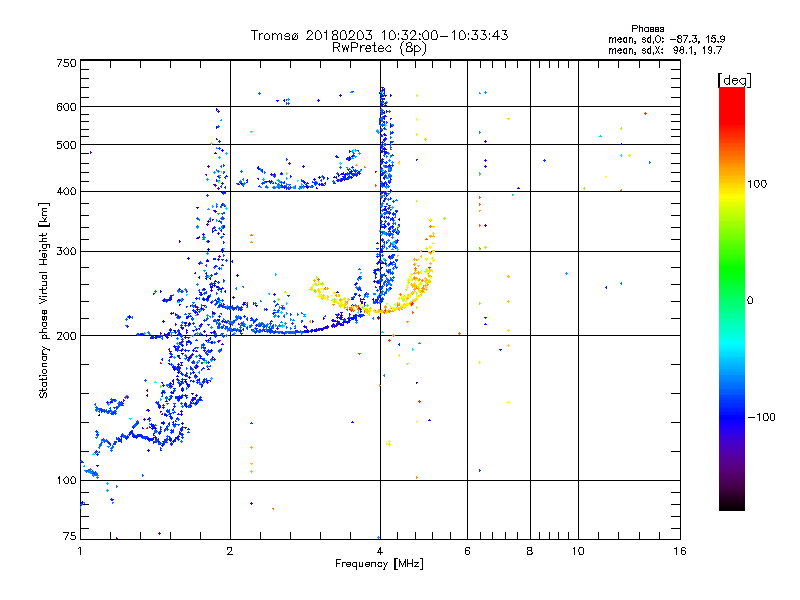
Task: Click y-axis tick label '200'
Action: coord(66,336)
